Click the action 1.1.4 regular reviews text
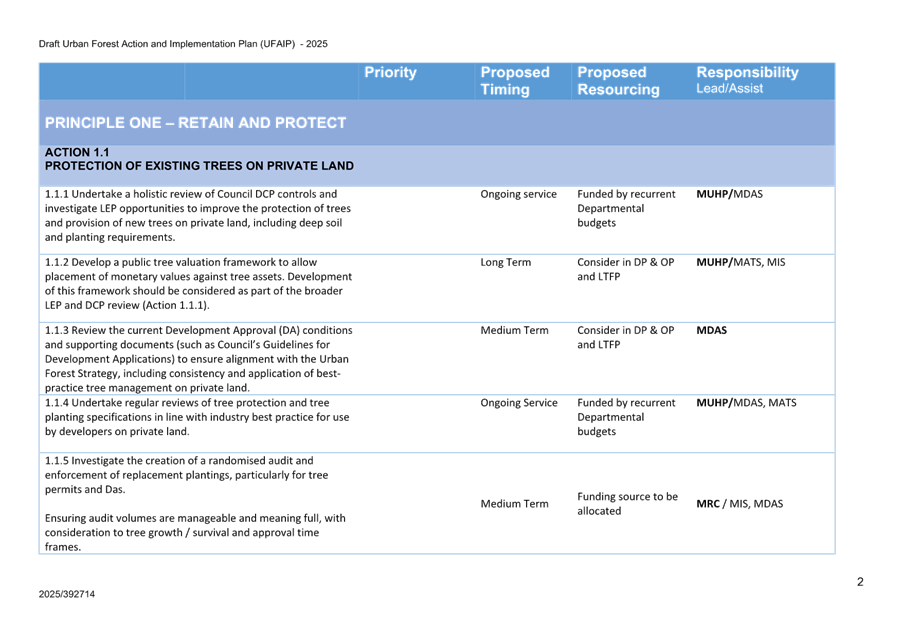The height and width of the screenshot is (637, 902). [197, 417]
